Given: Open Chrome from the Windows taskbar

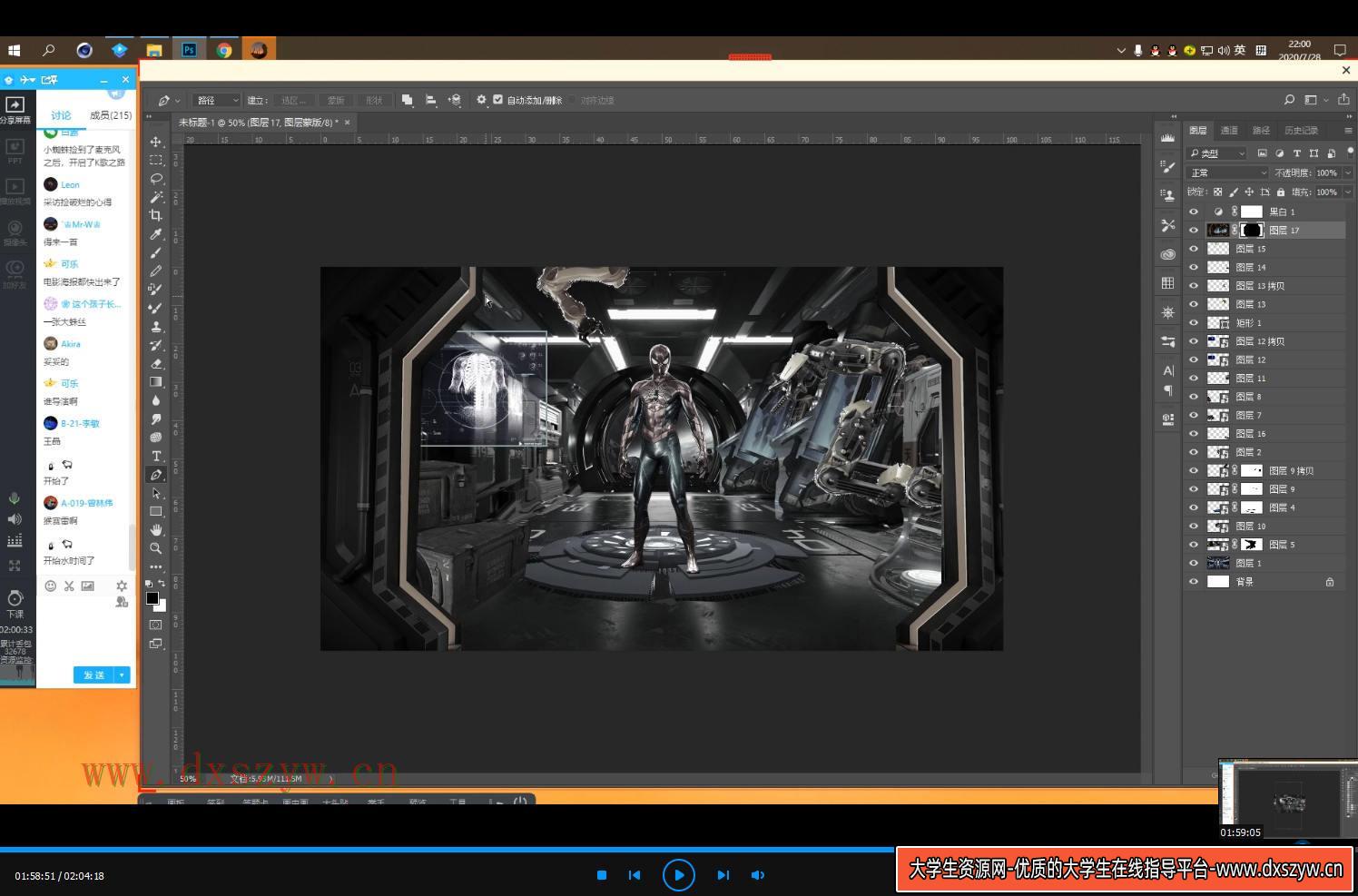Looking at the screenshot, I should [223, 50].
